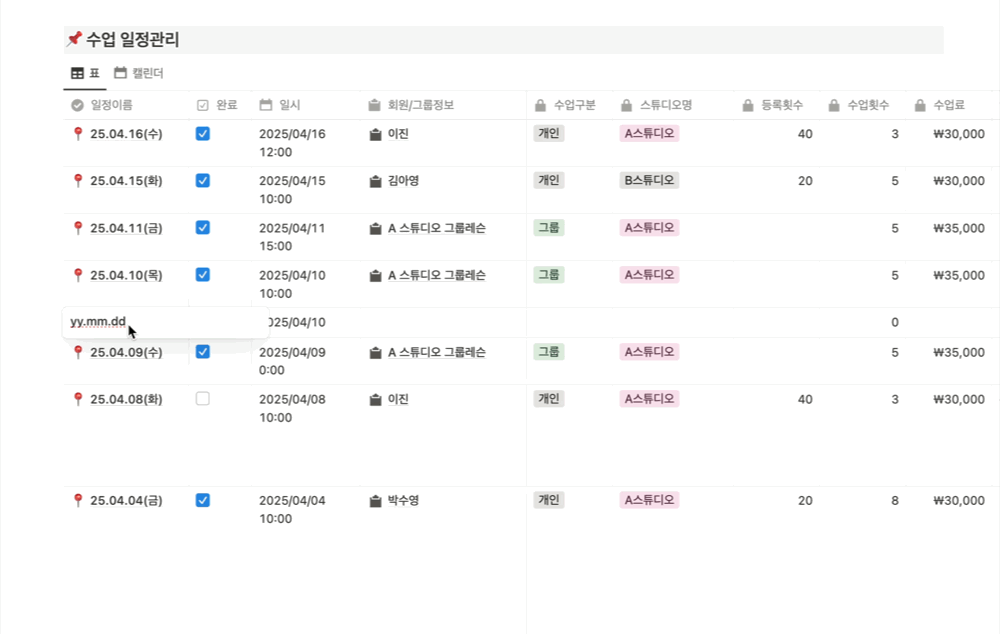Open the 25.04.11(금) schedule entry

click(x=126, y=227)
